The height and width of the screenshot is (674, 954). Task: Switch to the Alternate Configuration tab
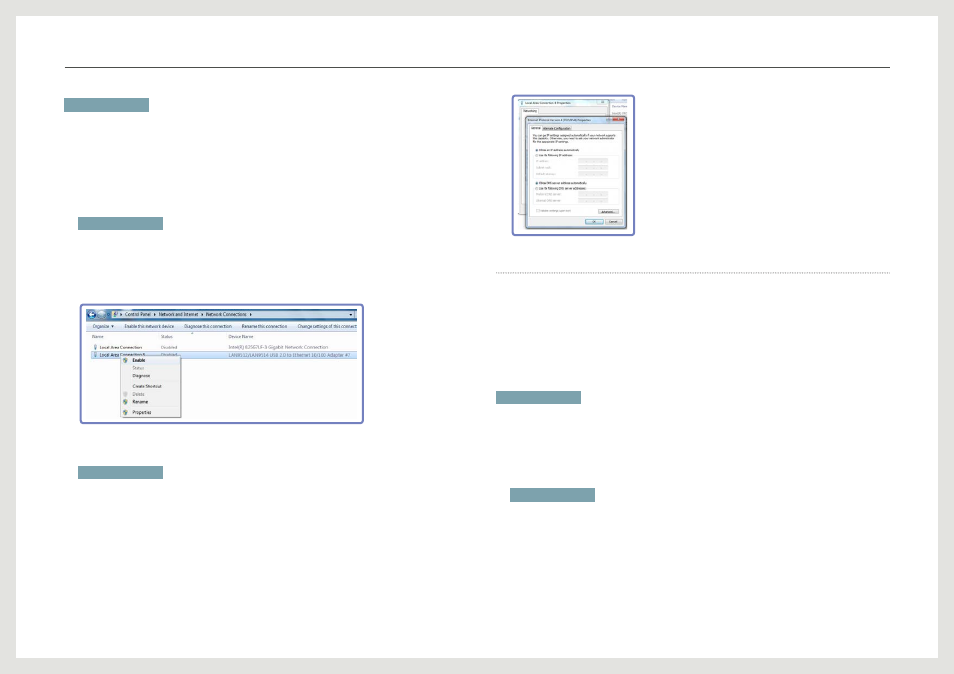pos(557,128)
